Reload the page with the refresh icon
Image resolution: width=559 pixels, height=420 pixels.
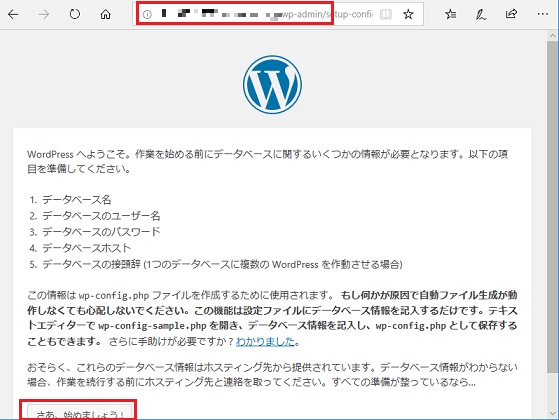[75, 14]
